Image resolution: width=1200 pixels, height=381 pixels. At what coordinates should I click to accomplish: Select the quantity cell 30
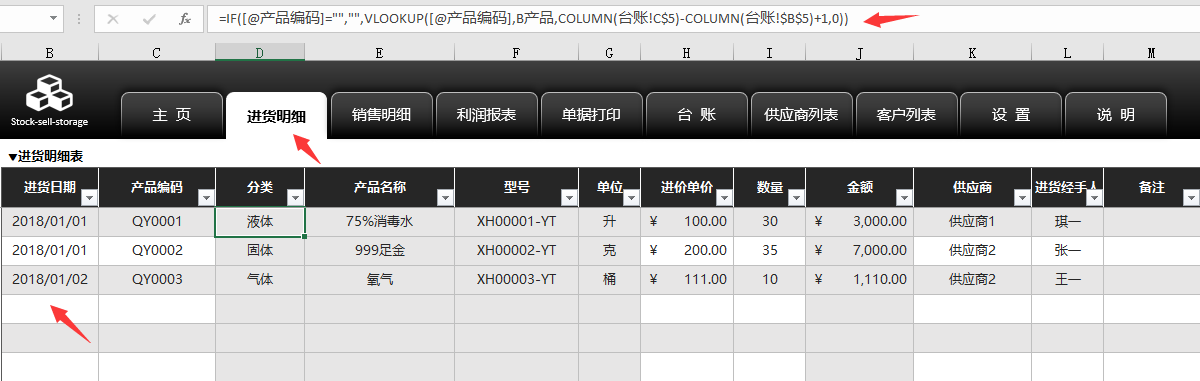[769, 221]
